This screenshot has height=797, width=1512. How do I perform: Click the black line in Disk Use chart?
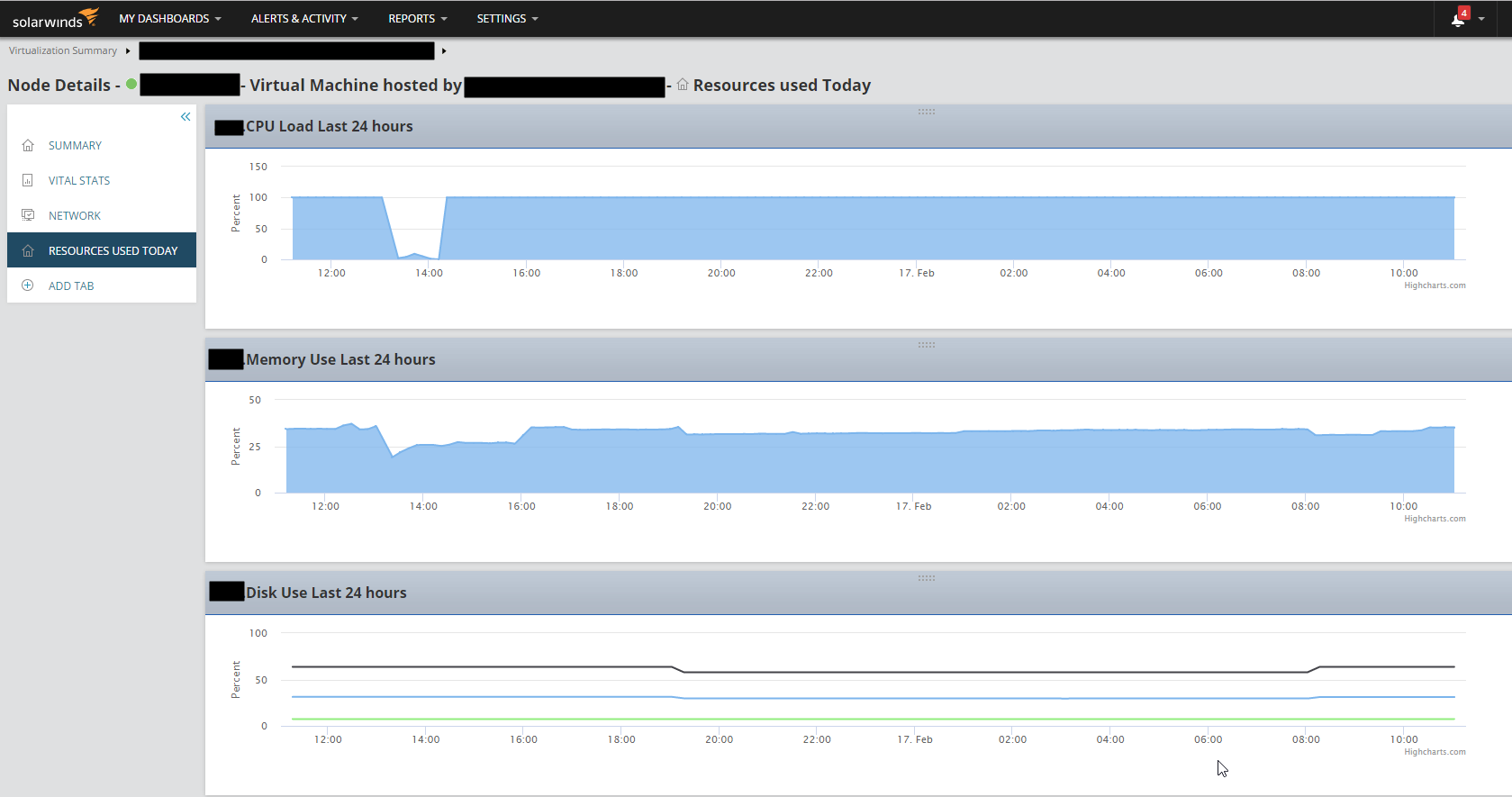point(874,672)
